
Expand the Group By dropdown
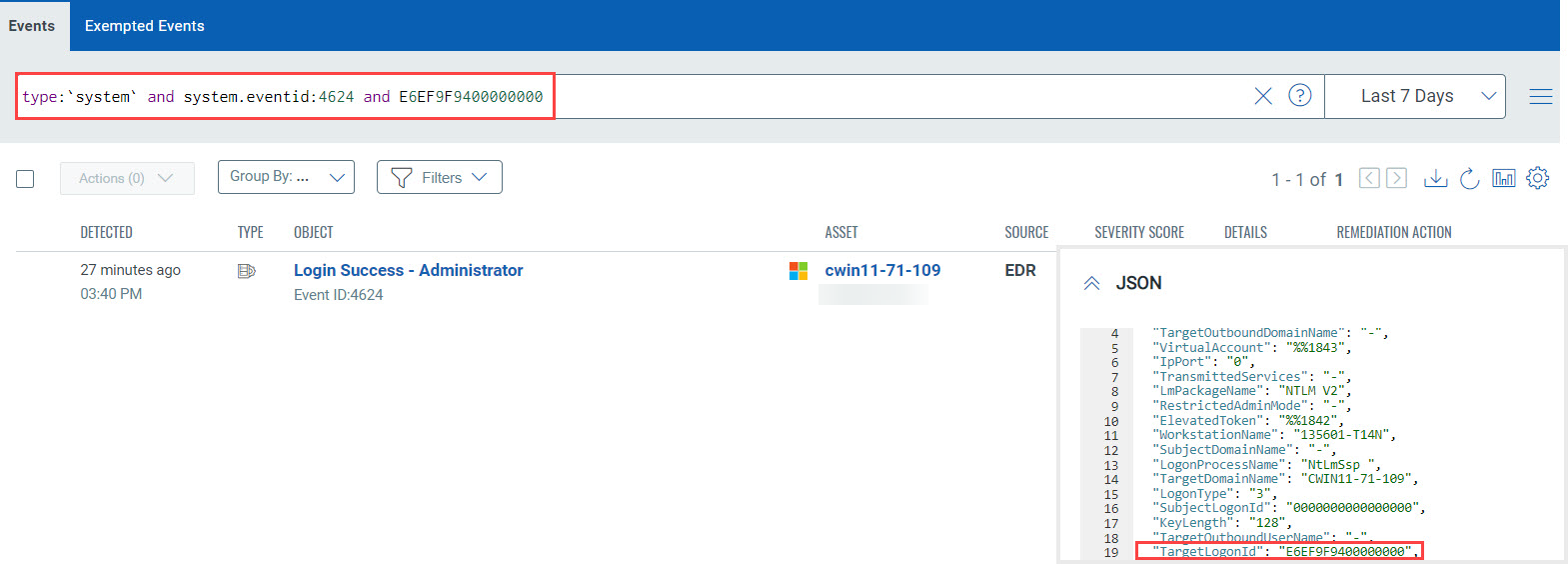pyautogui.click(x=286, y=177)
